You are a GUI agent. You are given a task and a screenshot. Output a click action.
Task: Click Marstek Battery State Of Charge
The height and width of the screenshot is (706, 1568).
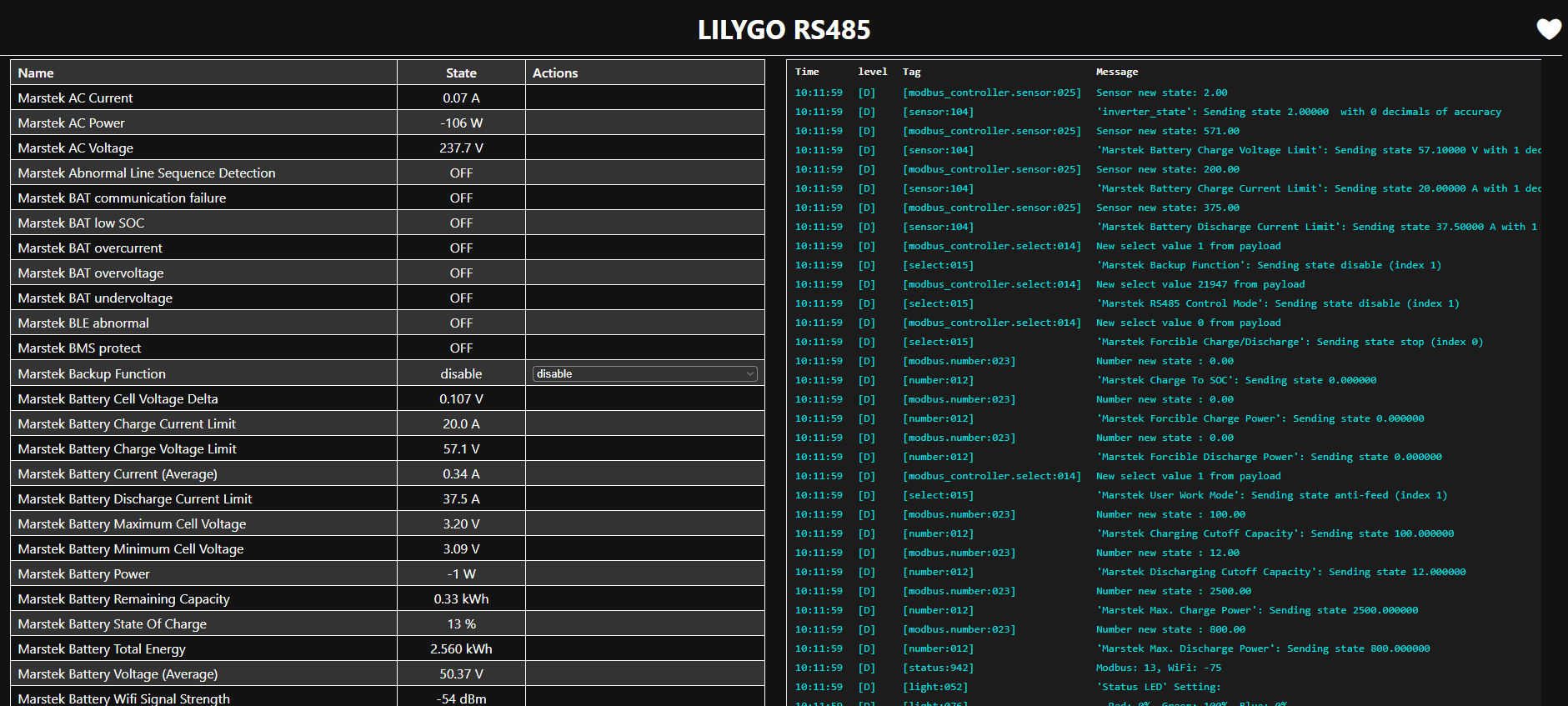click(112, 623)
